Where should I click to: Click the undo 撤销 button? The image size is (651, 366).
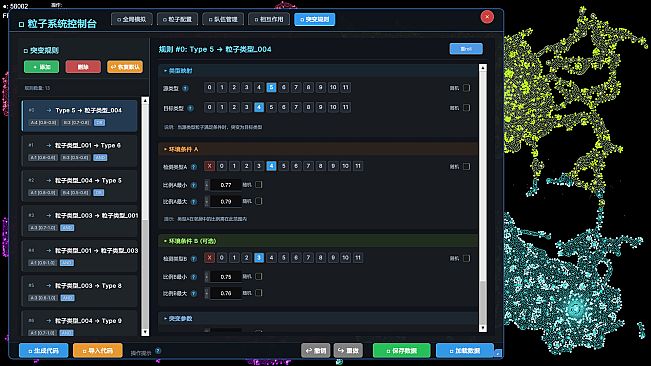click(x=316, y=351)
